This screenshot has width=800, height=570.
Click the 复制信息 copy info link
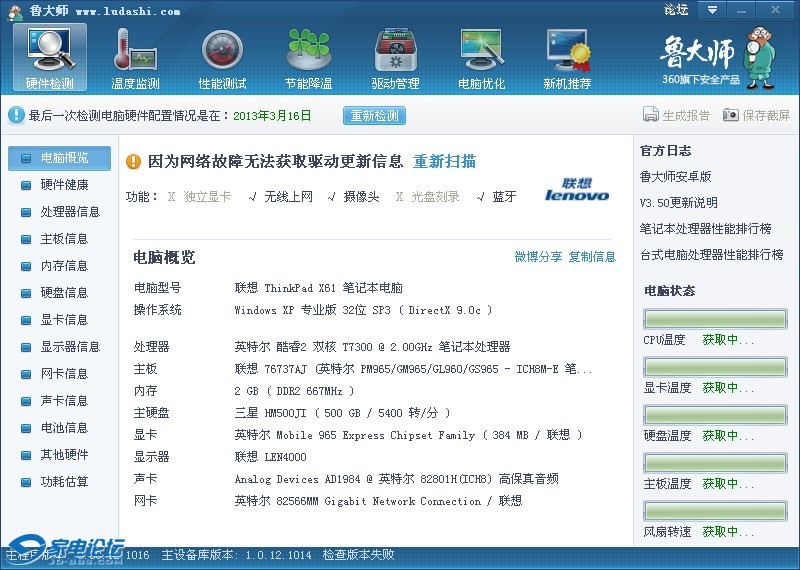592,257
